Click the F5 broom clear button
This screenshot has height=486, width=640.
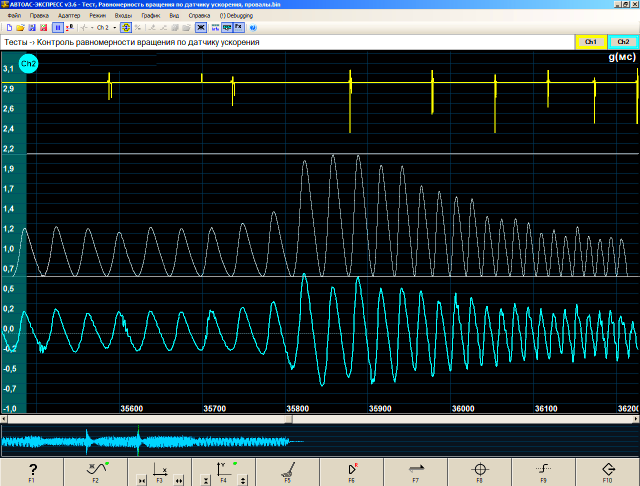click(x=287, y=470)
